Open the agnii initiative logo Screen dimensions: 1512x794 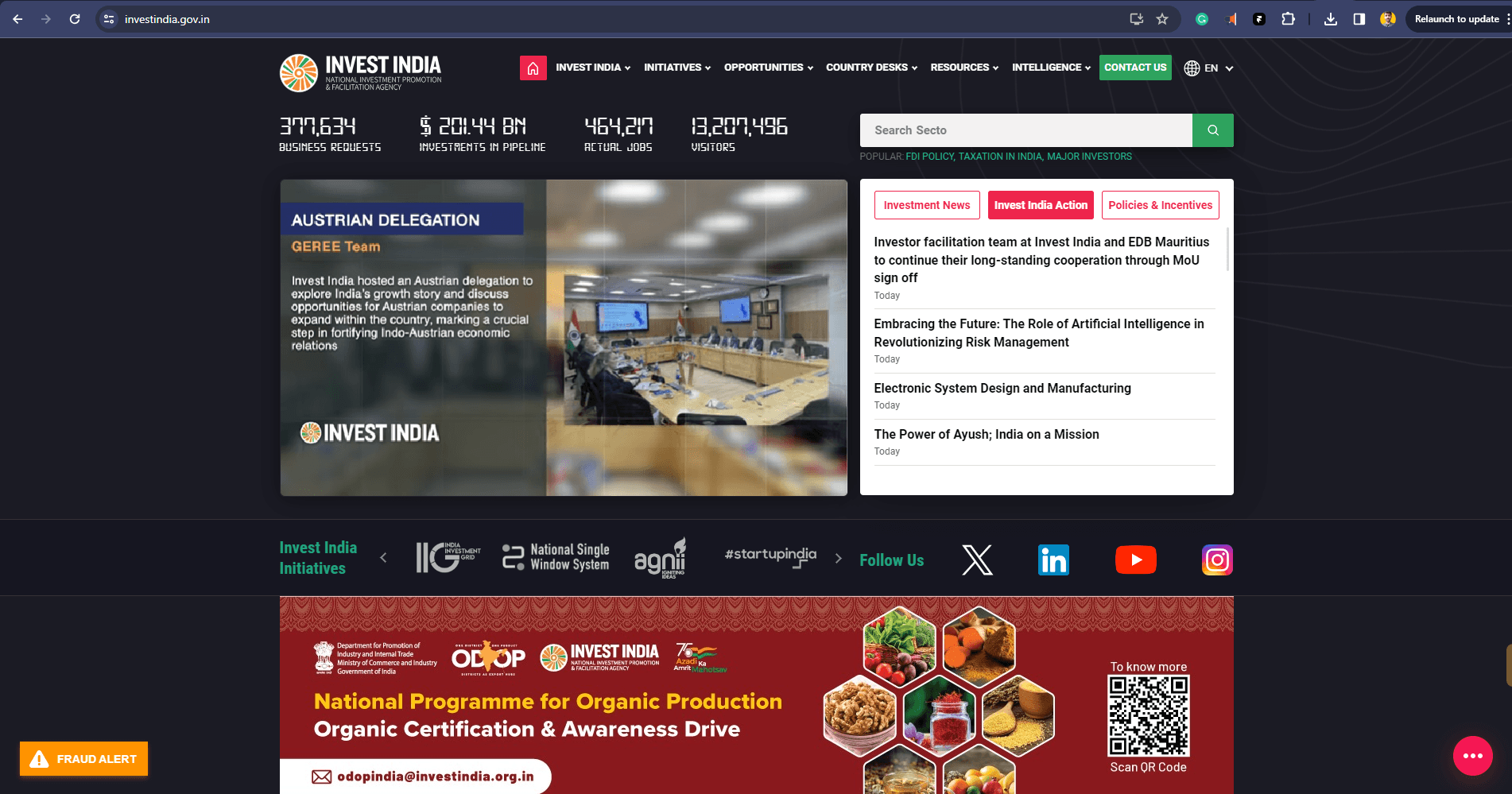(x=660, y=558)
